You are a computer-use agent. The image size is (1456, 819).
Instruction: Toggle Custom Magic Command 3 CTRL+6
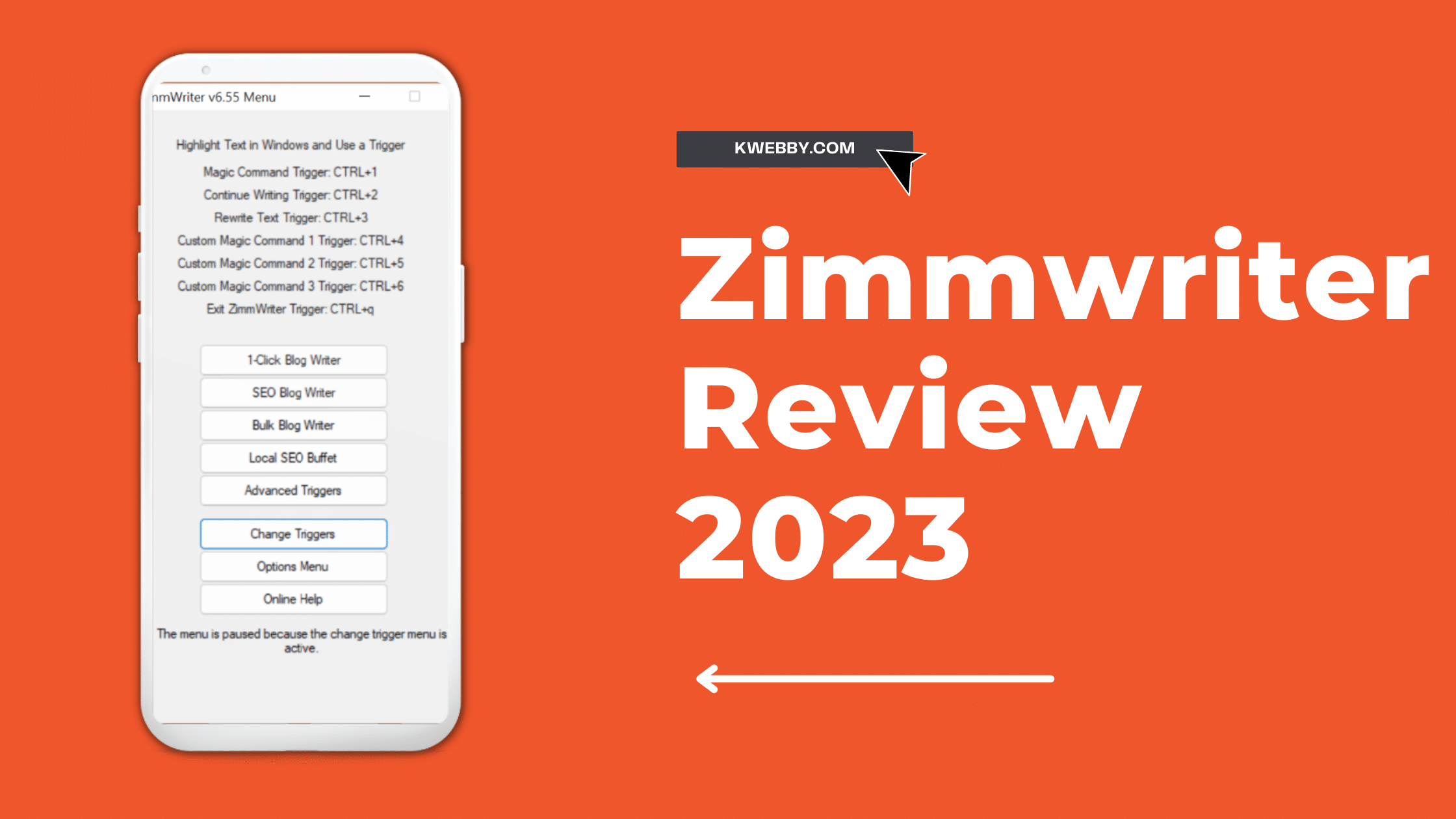[291, 286]
